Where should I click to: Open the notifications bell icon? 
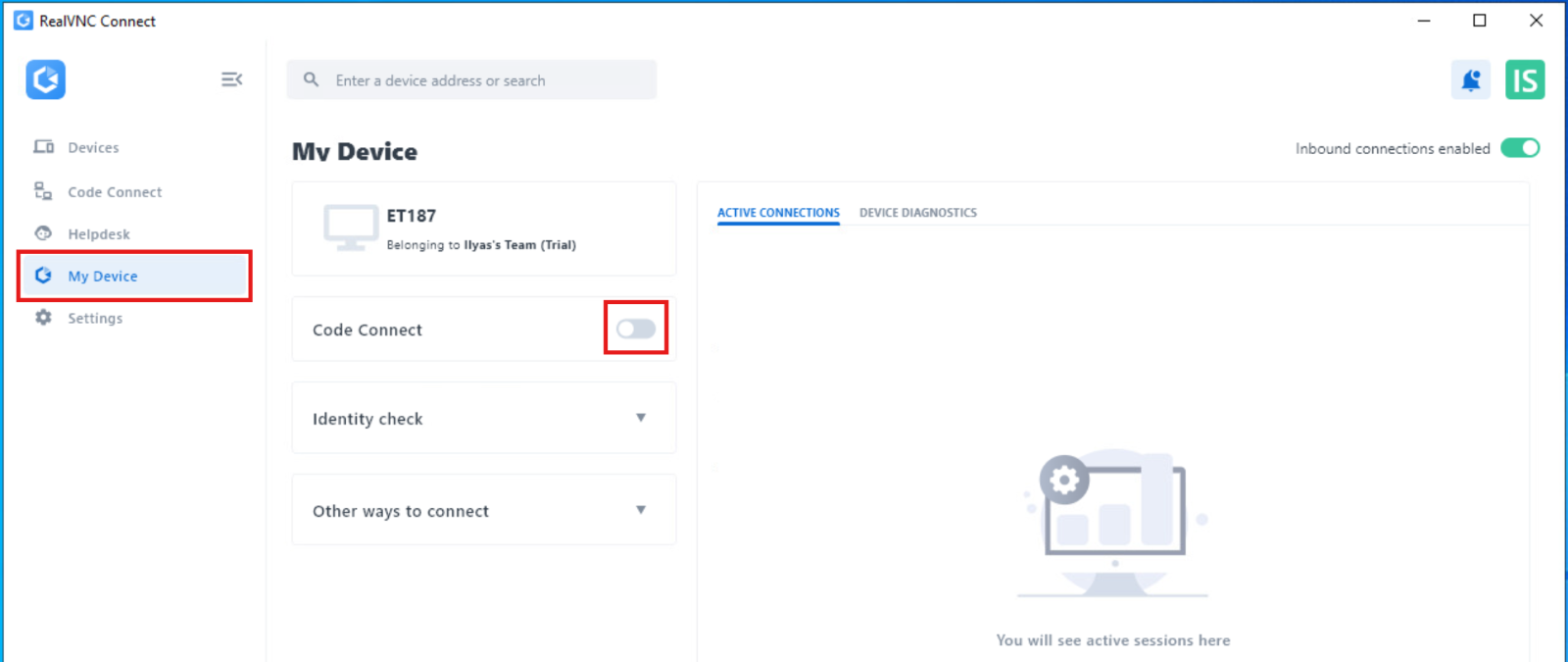tap(1470, 80)
